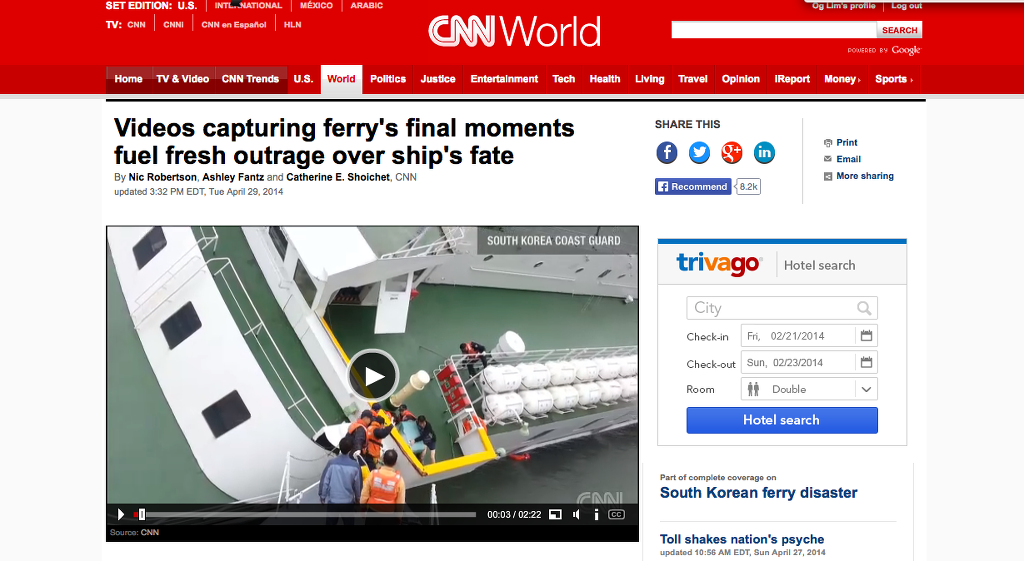Switch to the Politics section tab
The height and width of the screenshot is (561, 1024).
388,79
